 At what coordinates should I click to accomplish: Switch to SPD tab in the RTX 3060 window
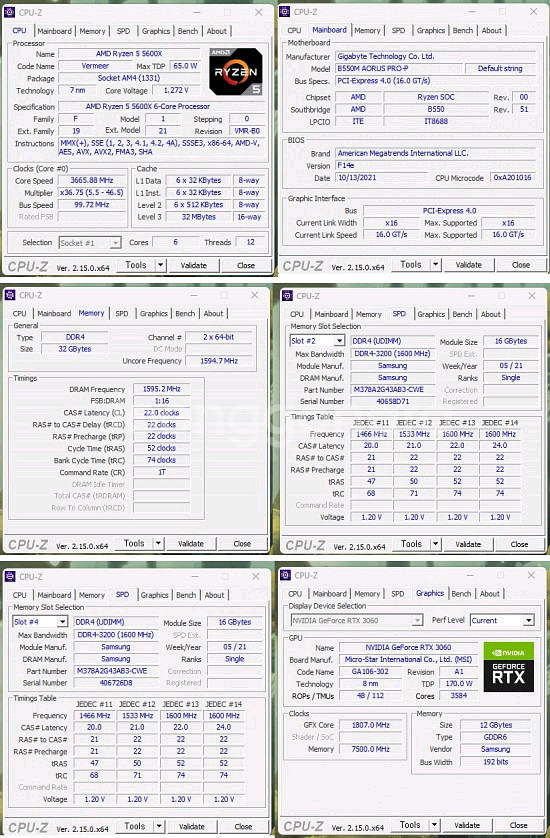398,594
